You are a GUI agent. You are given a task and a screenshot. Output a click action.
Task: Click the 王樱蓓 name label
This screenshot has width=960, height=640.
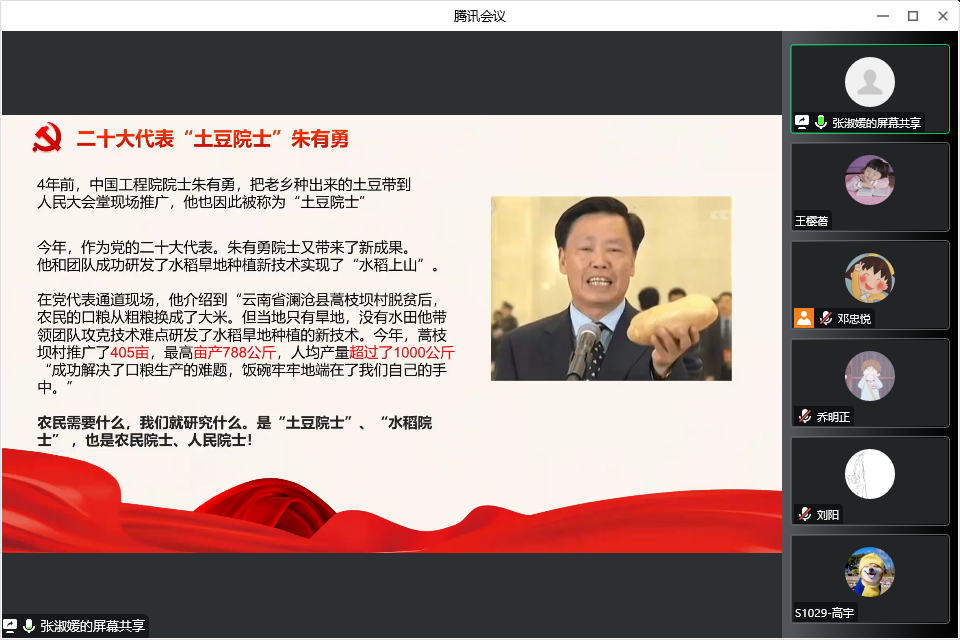pos(811,221)
